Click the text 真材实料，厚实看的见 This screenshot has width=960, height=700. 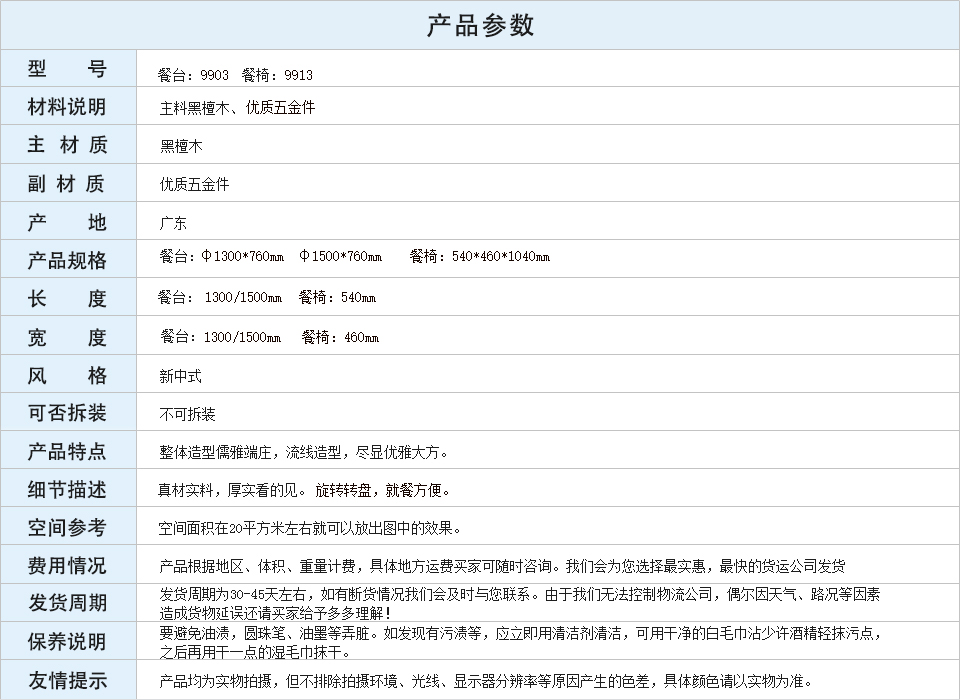click(228, 490)
